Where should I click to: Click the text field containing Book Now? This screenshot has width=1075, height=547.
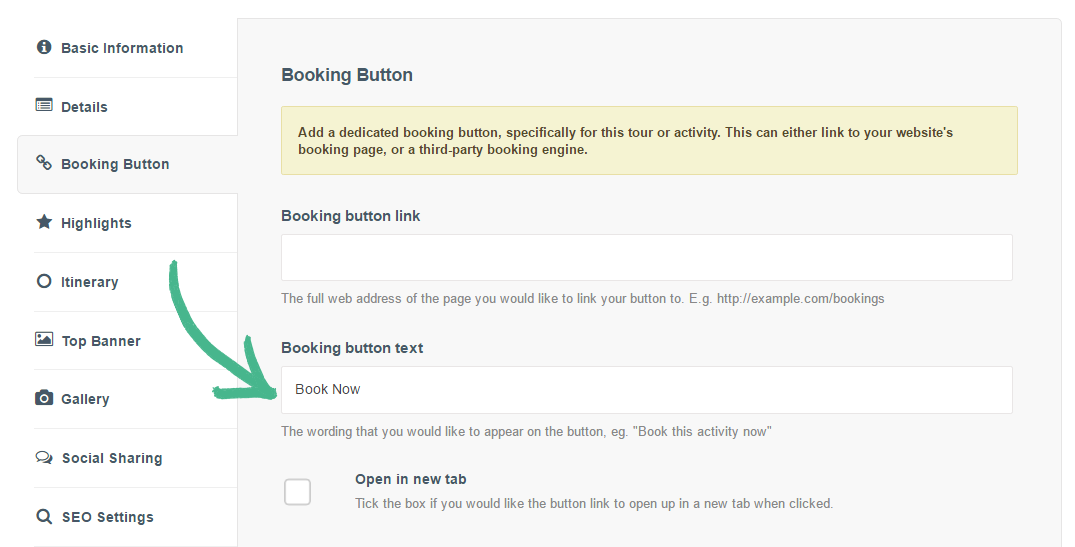646,390
